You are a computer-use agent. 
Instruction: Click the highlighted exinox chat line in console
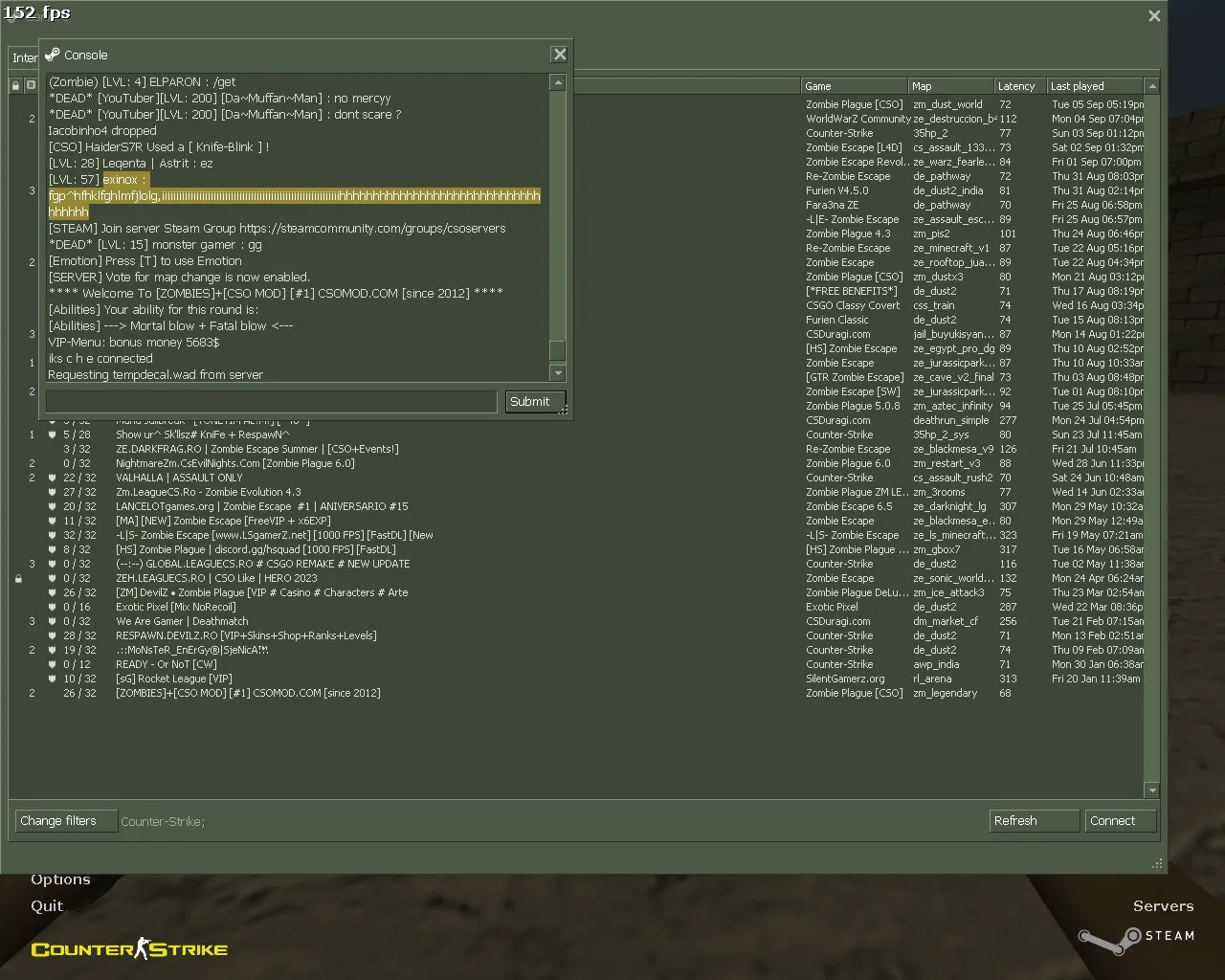[294, 196]
